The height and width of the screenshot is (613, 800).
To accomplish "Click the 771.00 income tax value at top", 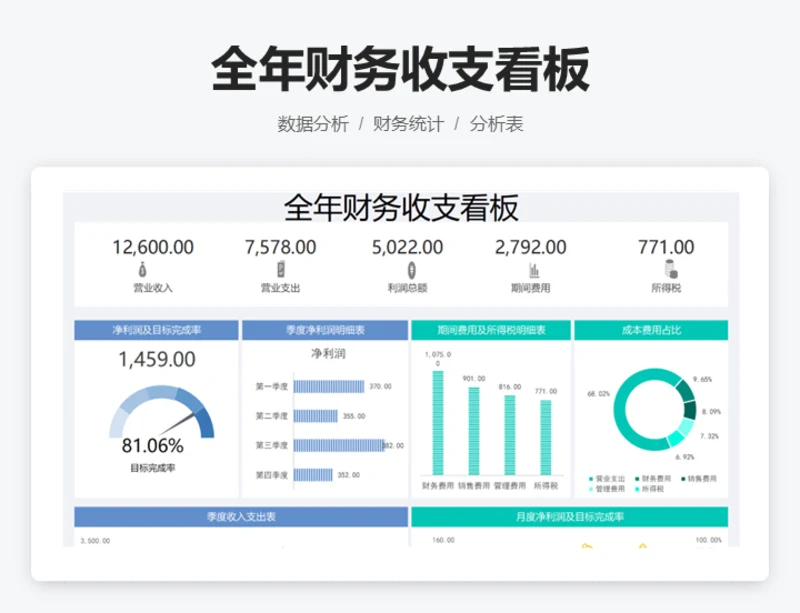I will (x=666, y=248).
